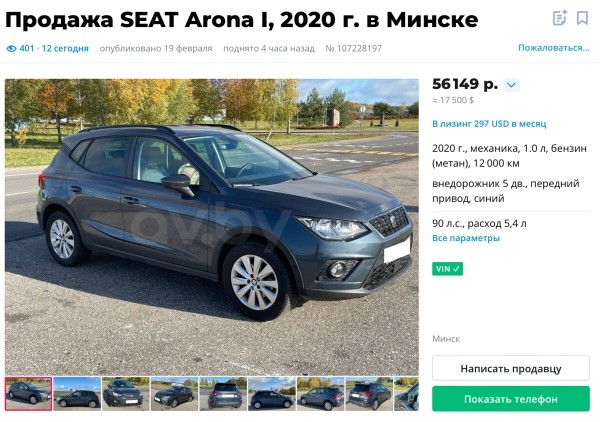600x422 pixels.
Task: Select the eighth thumbnail rear angle
Action: pyautogui.click(x=368, y=394)
